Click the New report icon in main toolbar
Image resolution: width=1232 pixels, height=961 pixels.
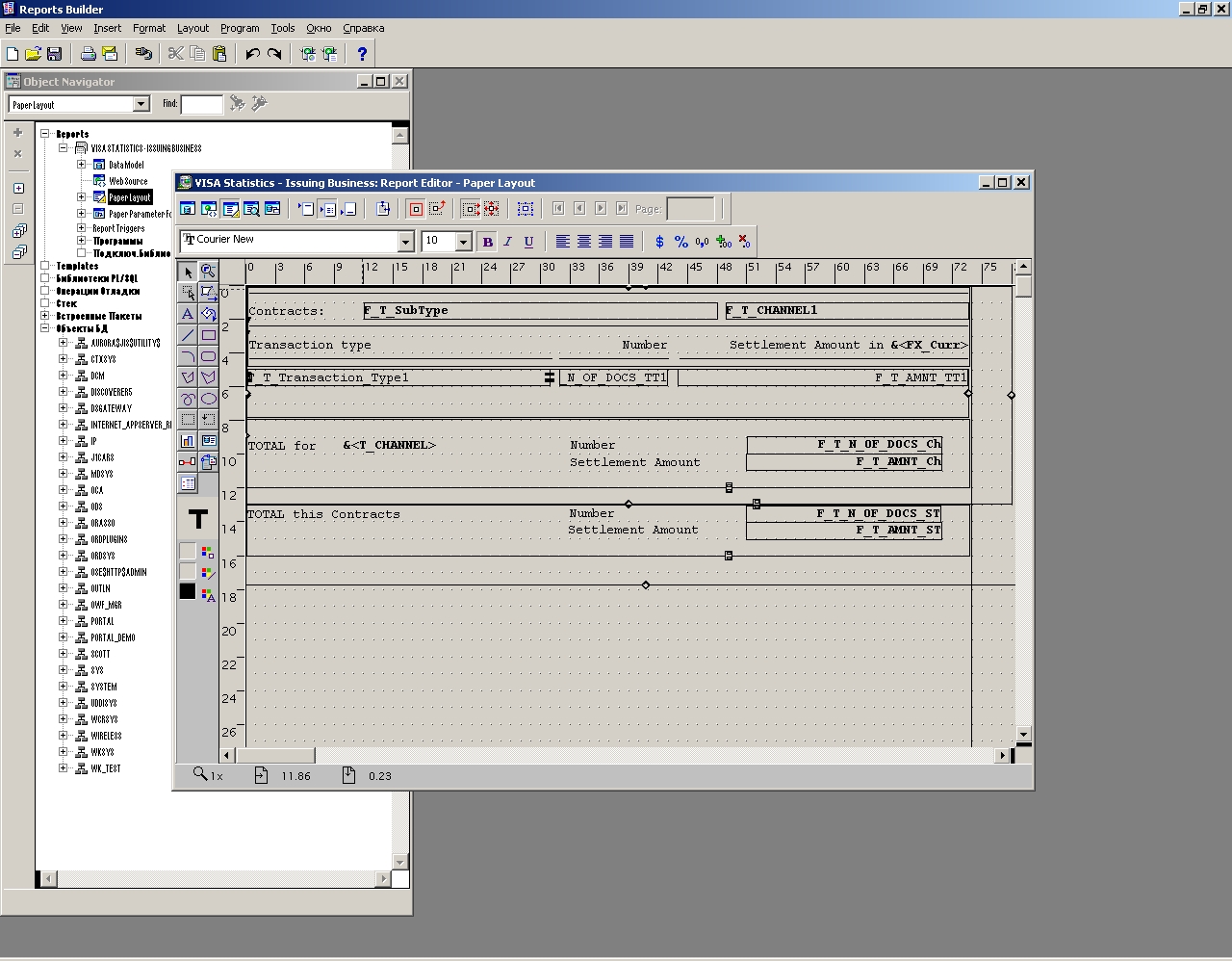(13, 54)
